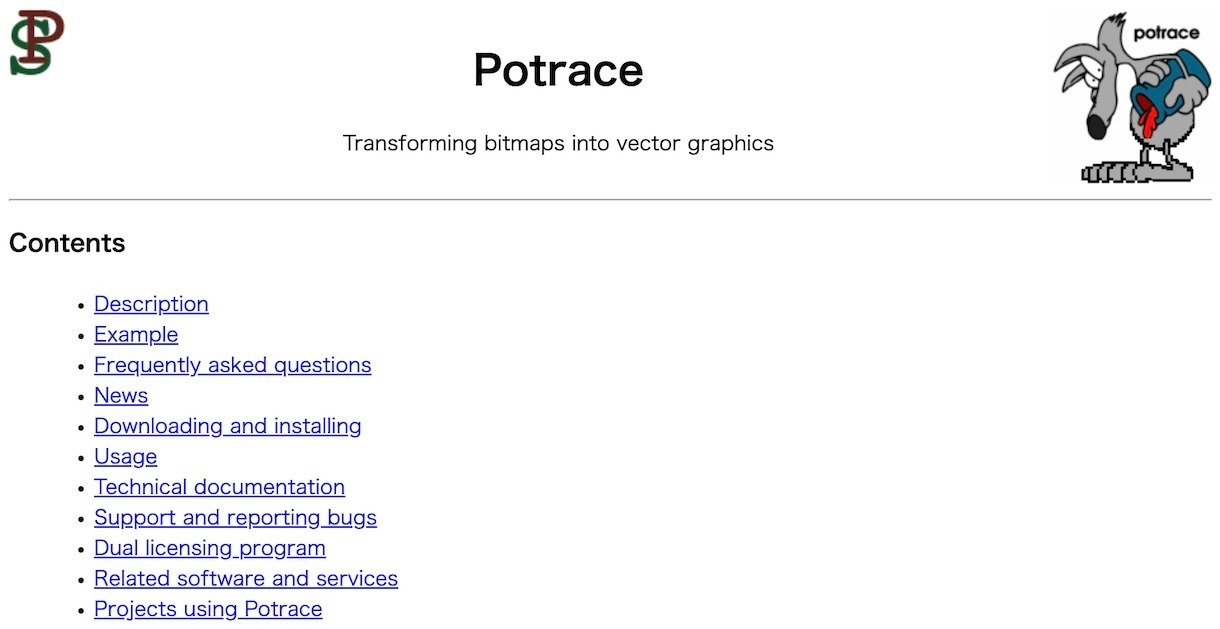Open Frequently asked questions link
Image resolution: width=1220 pixels, height=629 pixels.
coord(233,365)
